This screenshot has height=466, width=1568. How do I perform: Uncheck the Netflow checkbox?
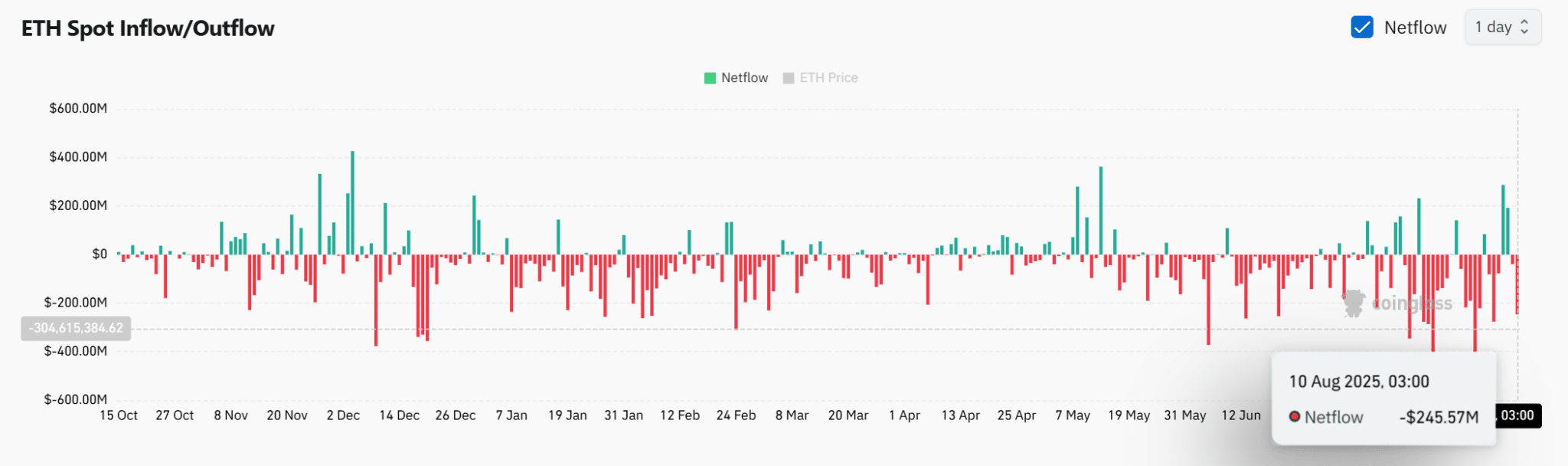point(1362,28)
